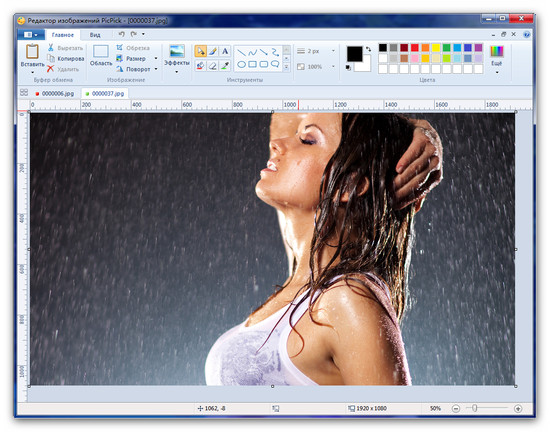Viewport: 550px width, 432px height.
Task: Expand the Поворот dropdown arrow
Action: pos(156,69)
